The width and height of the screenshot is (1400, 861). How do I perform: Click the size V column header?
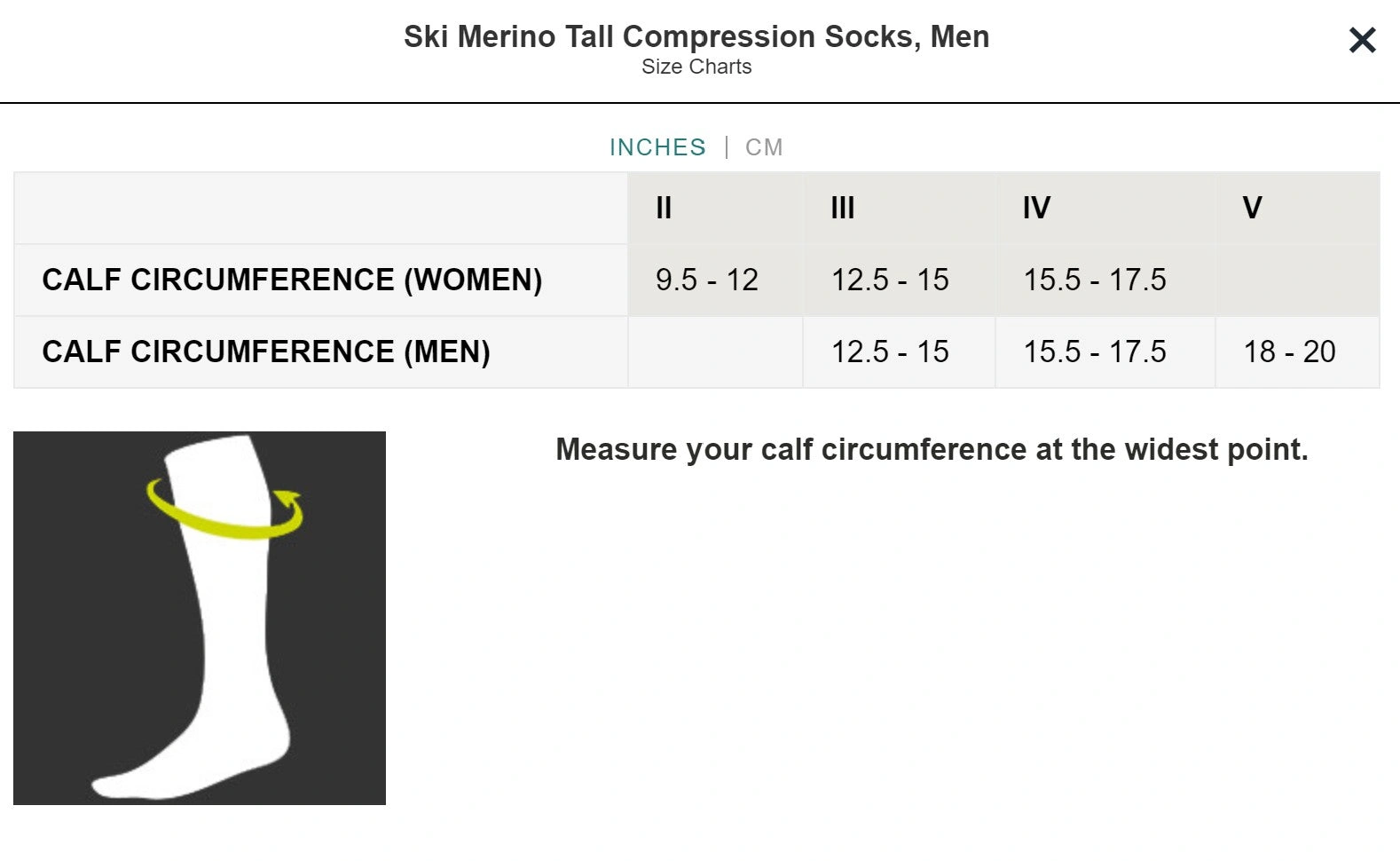point(1297,209)
